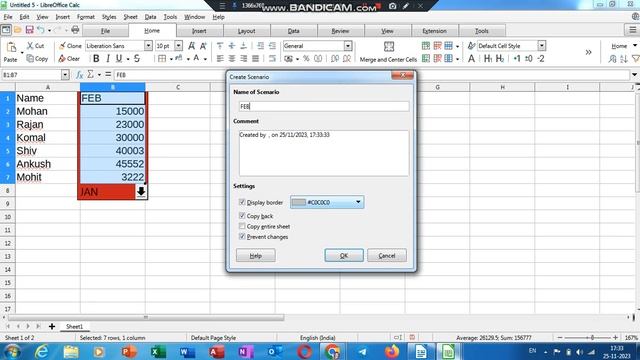640x360 pixels.
Task: Open the 10 pt font size dropdown
Action: point(178,46)
